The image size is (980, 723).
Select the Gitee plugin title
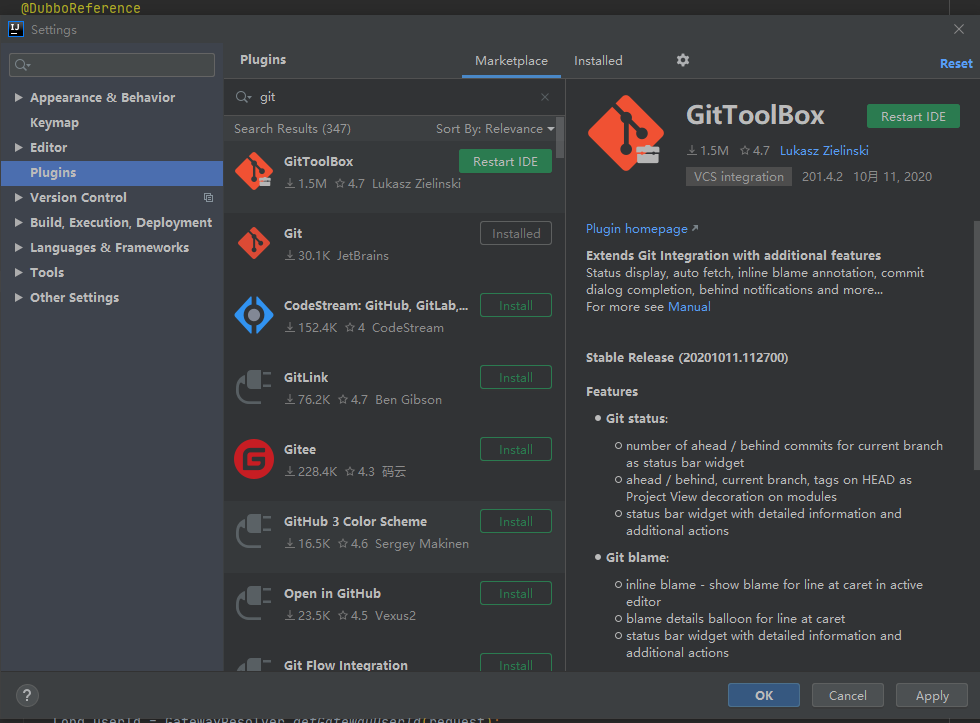click(300, 449)
